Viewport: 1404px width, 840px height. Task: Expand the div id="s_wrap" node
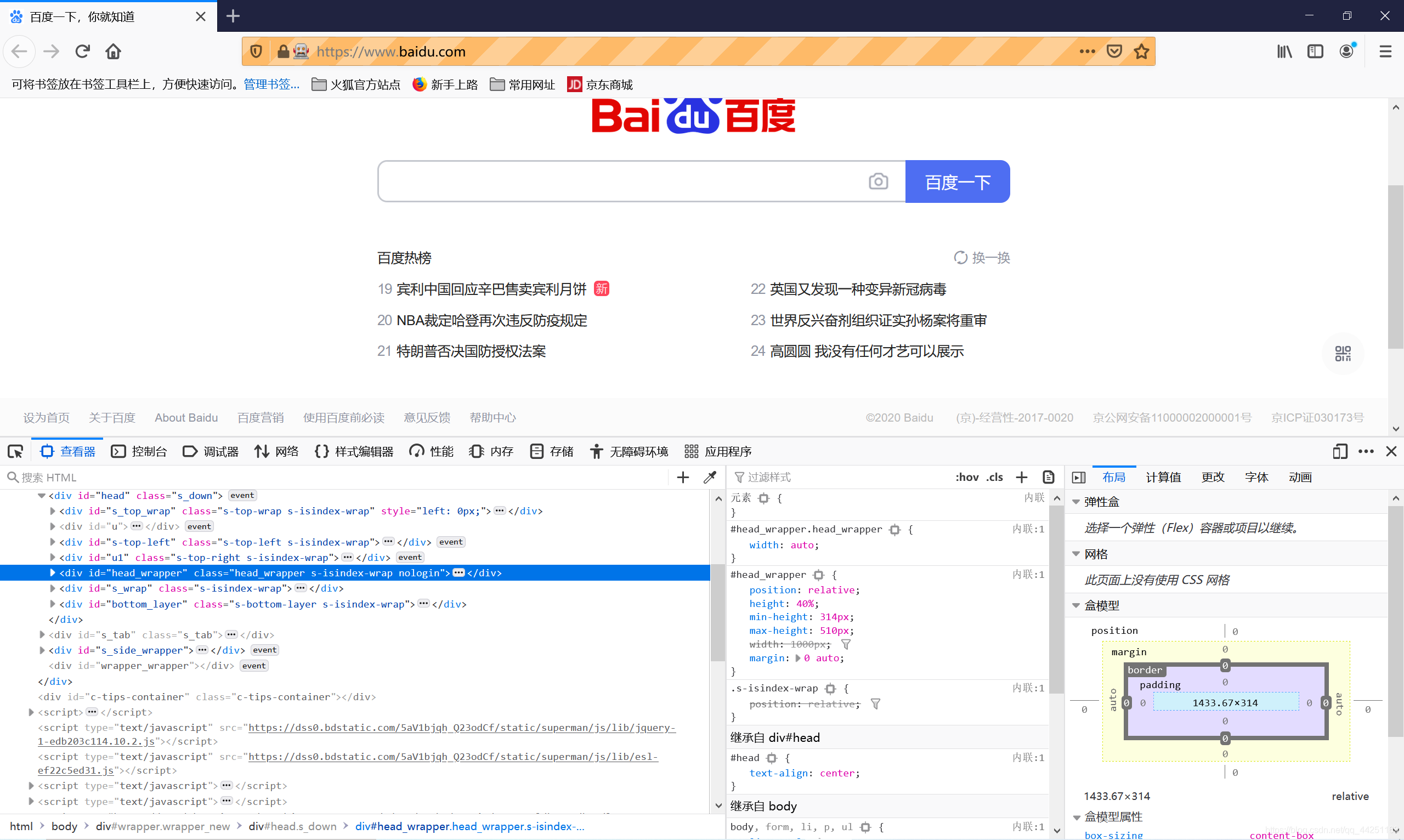point(53,588)
